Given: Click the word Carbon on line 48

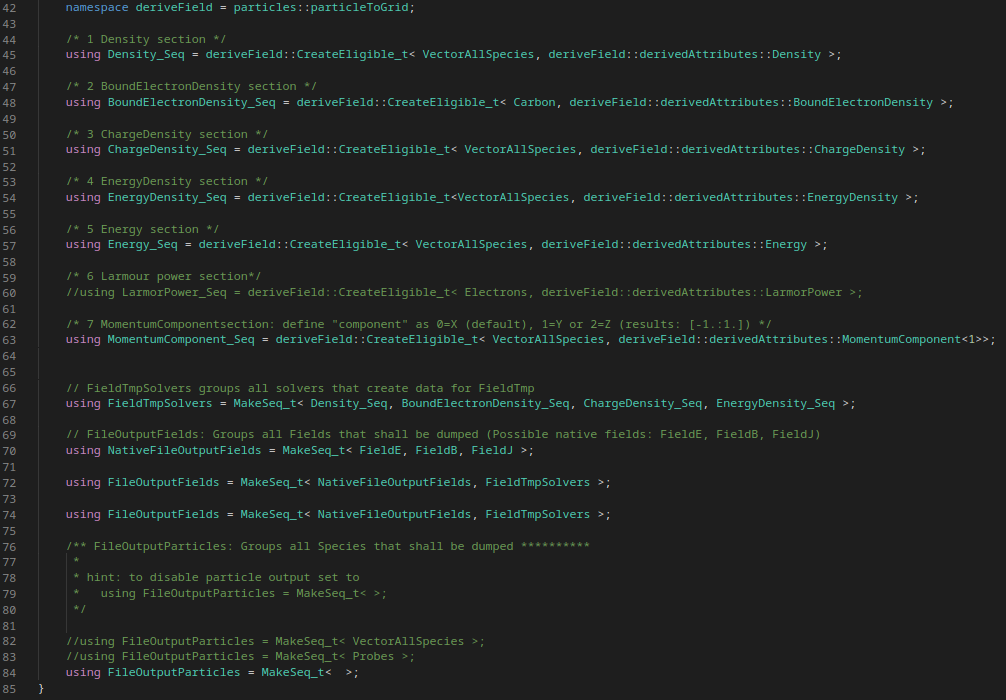Looking at the screenshot, I should (536, 101).
